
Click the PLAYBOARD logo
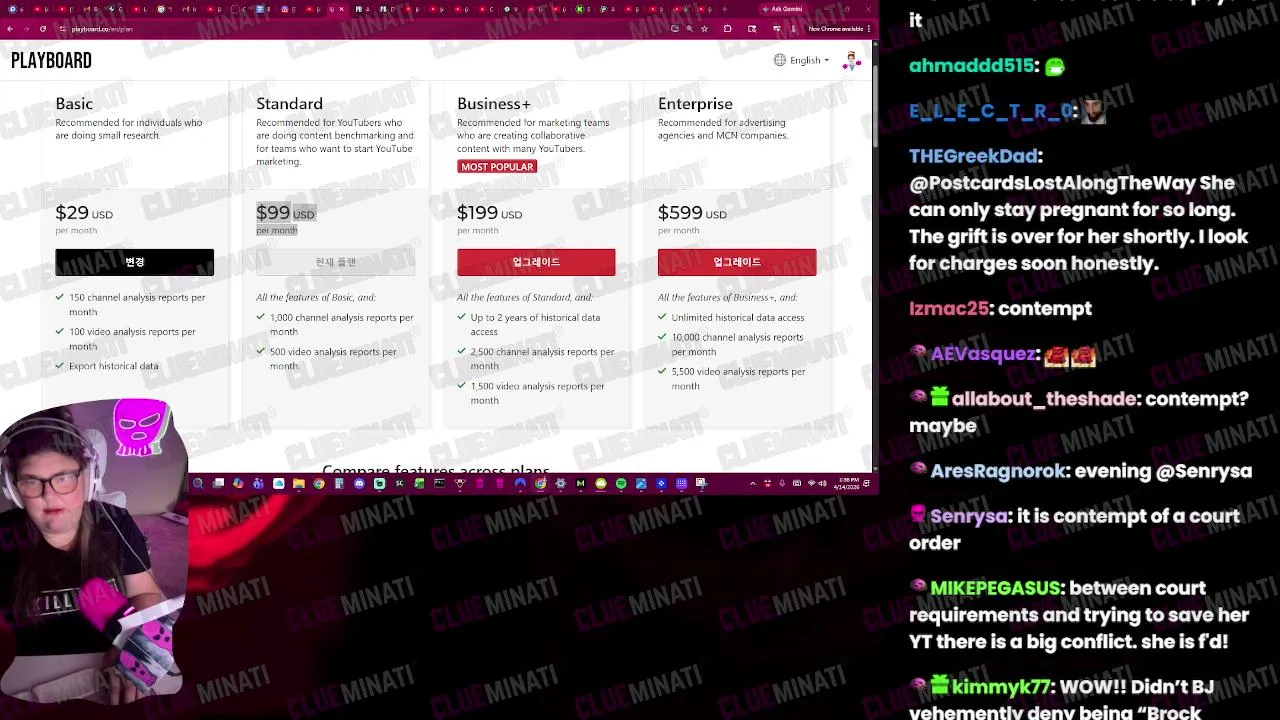[x=51, y=61]
